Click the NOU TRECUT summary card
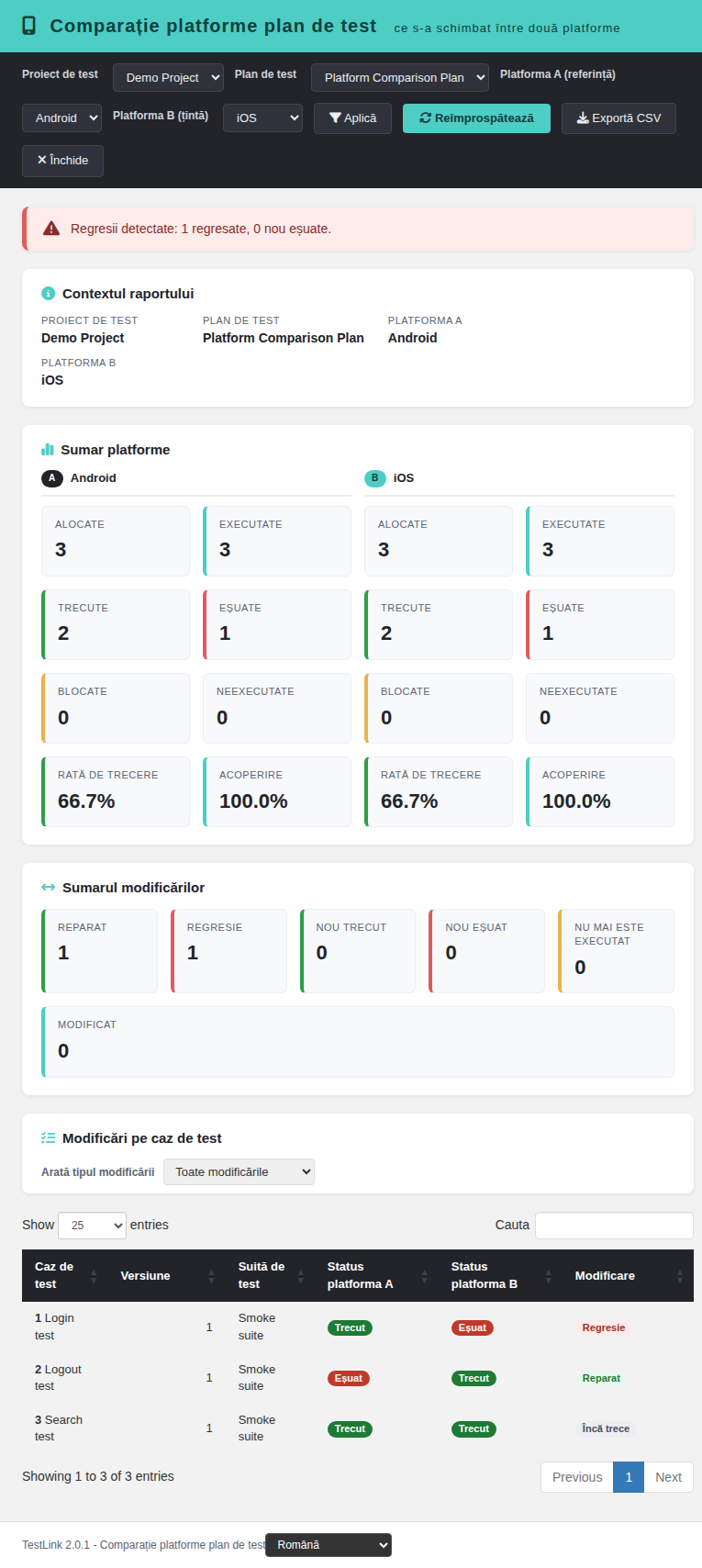This screenshot has width=702, height=1568. tap(358, 951)
